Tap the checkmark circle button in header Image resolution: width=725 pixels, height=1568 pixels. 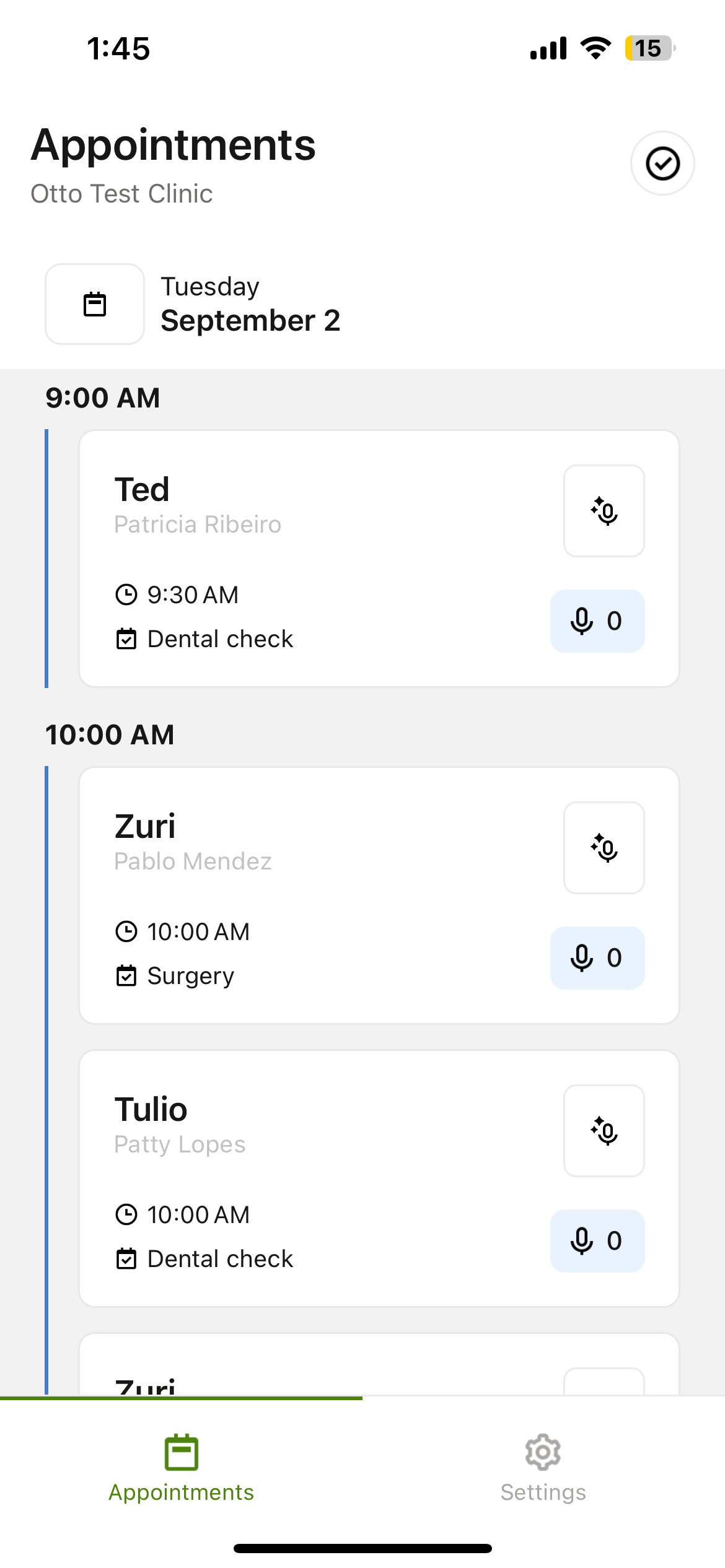point(662,163)
